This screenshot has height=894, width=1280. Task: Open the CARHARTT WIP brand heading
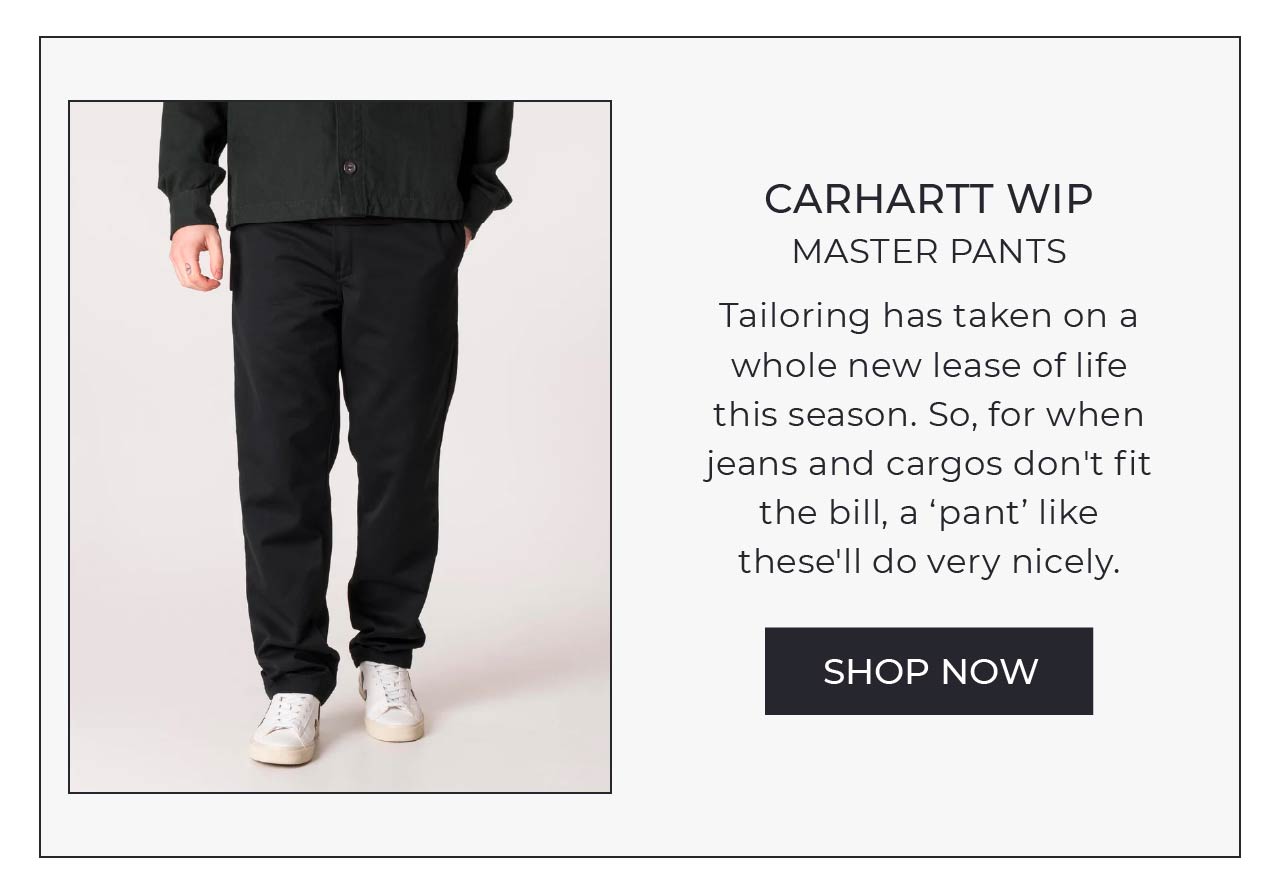coord(928,199)
